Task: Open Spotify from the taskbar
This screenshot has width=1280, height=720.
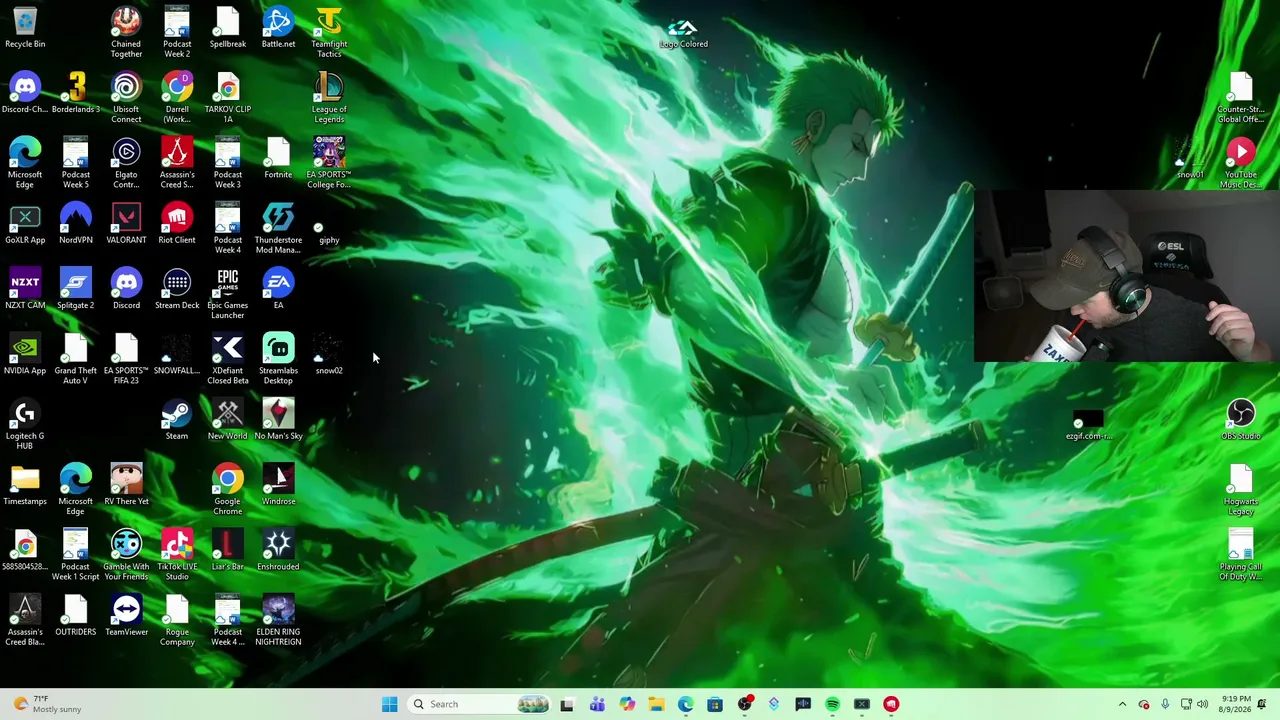Action: click(x=832, y=704)
